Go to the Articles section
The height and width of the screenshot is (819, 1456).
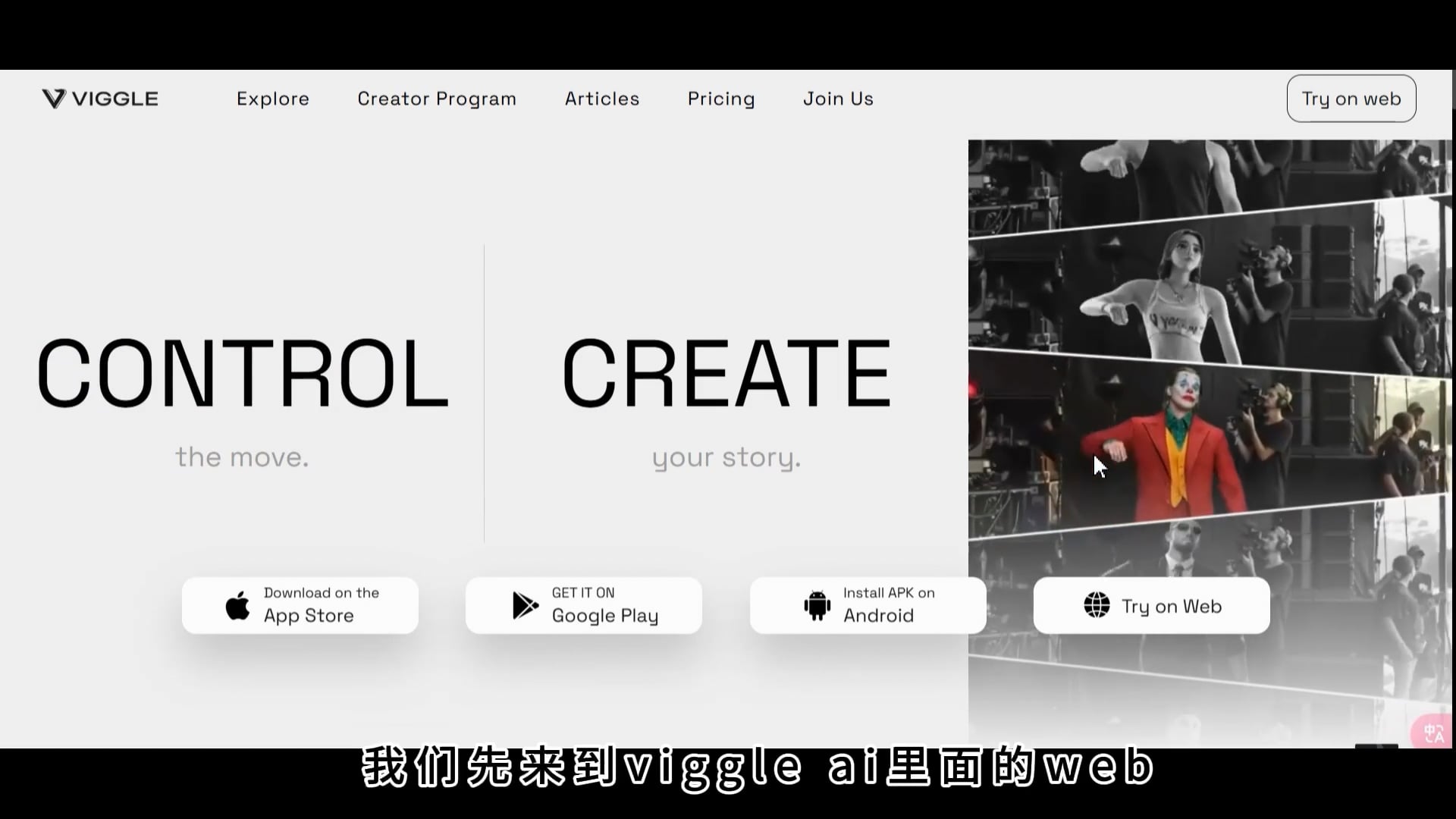tap(602, 99)
